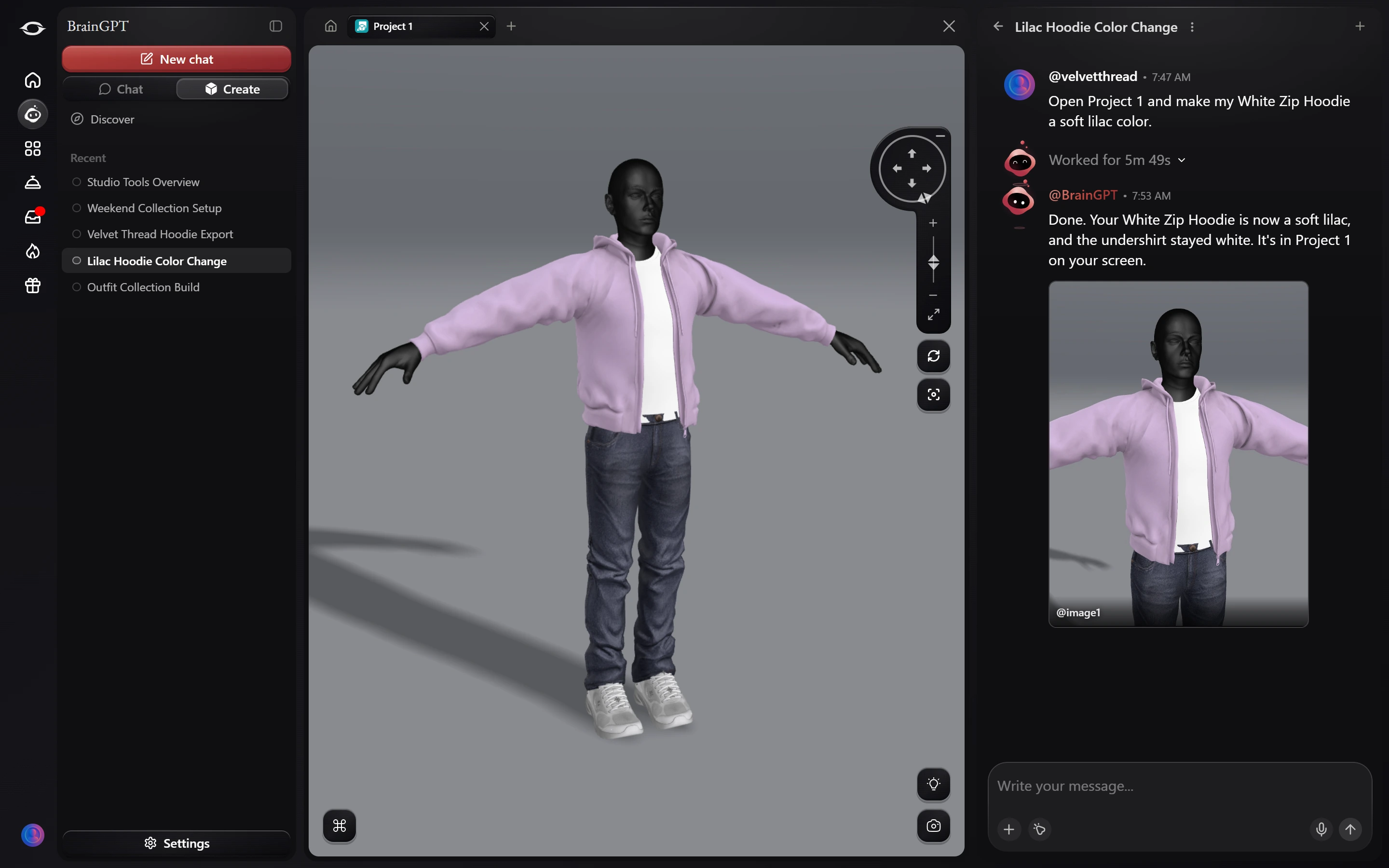1389x868 pixels.
Task: Open the command shortcuts button
Action: click(x=339, y=826)
